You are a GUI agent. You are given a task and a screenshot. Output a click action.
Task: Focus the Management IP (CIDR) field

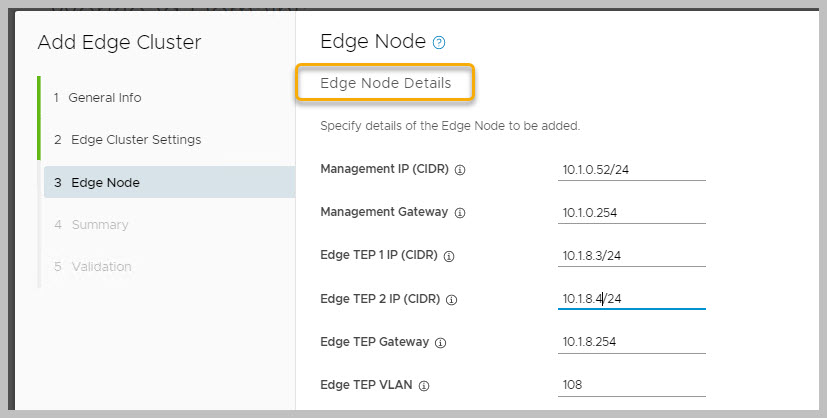(x=631, y=170)
